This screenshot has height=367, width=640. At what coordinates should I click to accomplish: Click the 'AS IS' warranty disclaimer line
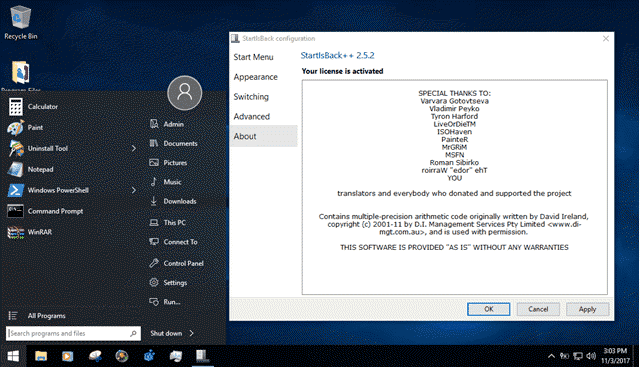pyautogui.click(x=454, y=247)
